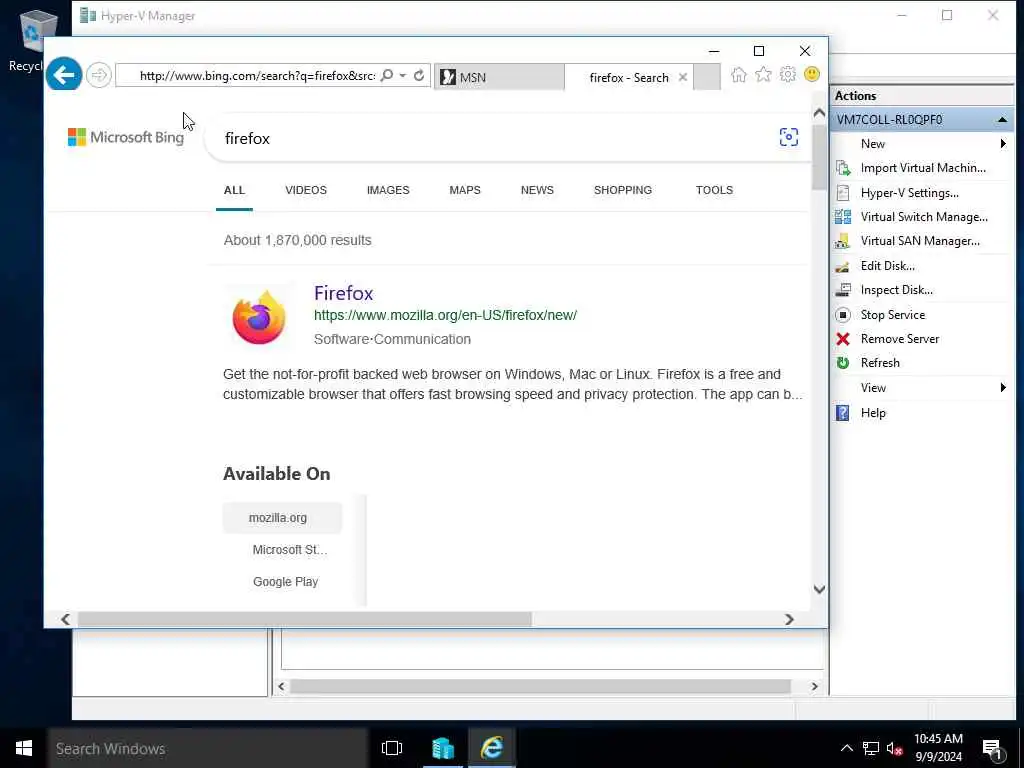This screenshot has width=1024, height=768.
Task: Open the Windows Start button
Action: [x=24, y=748]
